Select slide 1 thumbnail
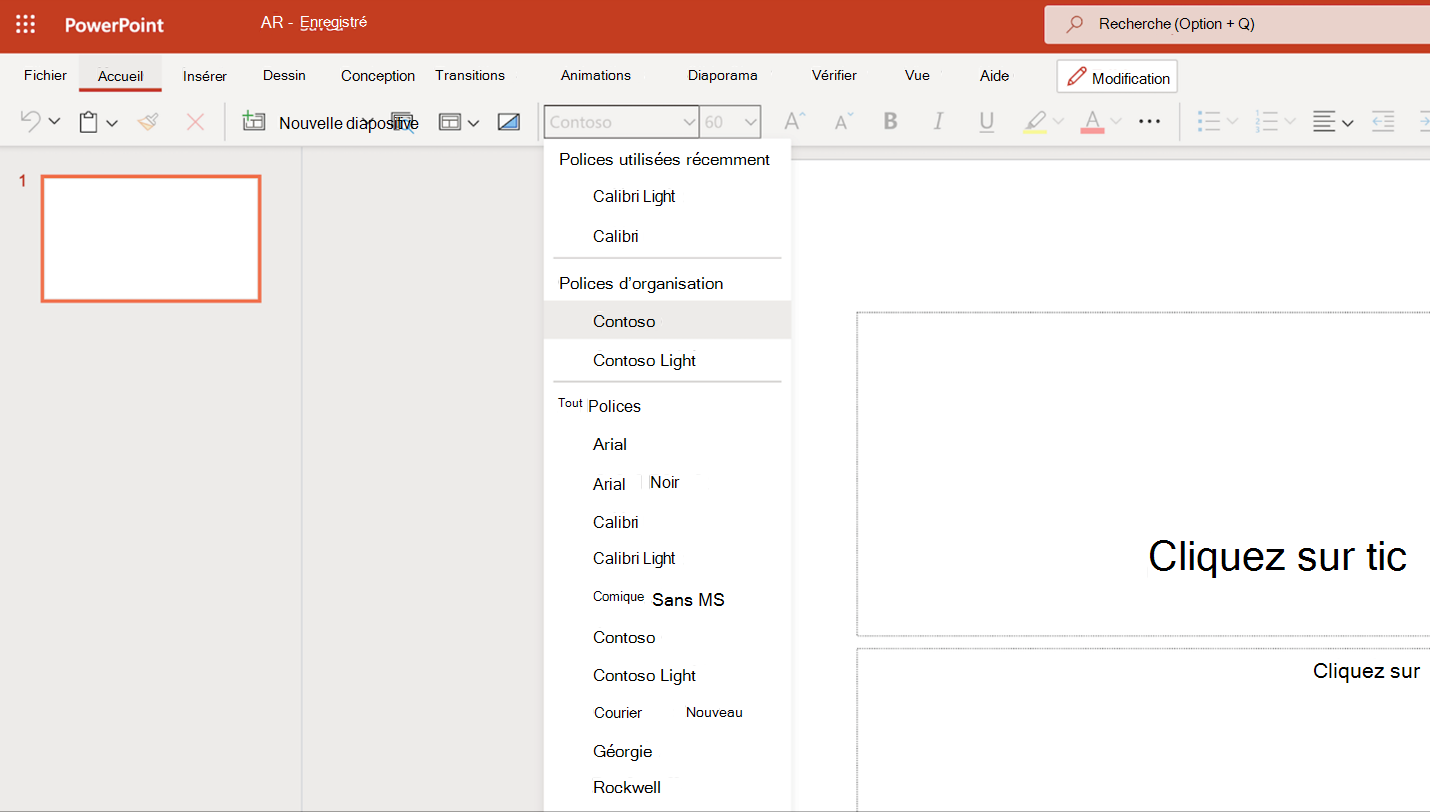Viewport: 1430px width, 812px height. pyautogui.click(x=151, y=239)
